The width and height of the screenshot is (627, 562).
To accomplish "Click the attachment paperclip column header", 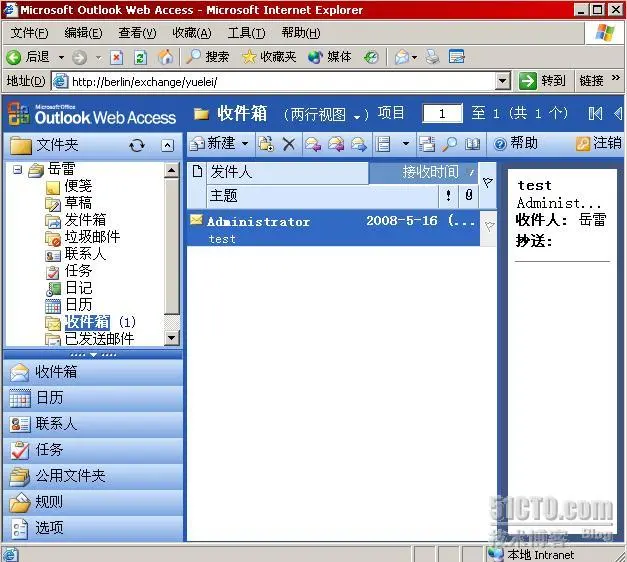I will coord(469,196).
